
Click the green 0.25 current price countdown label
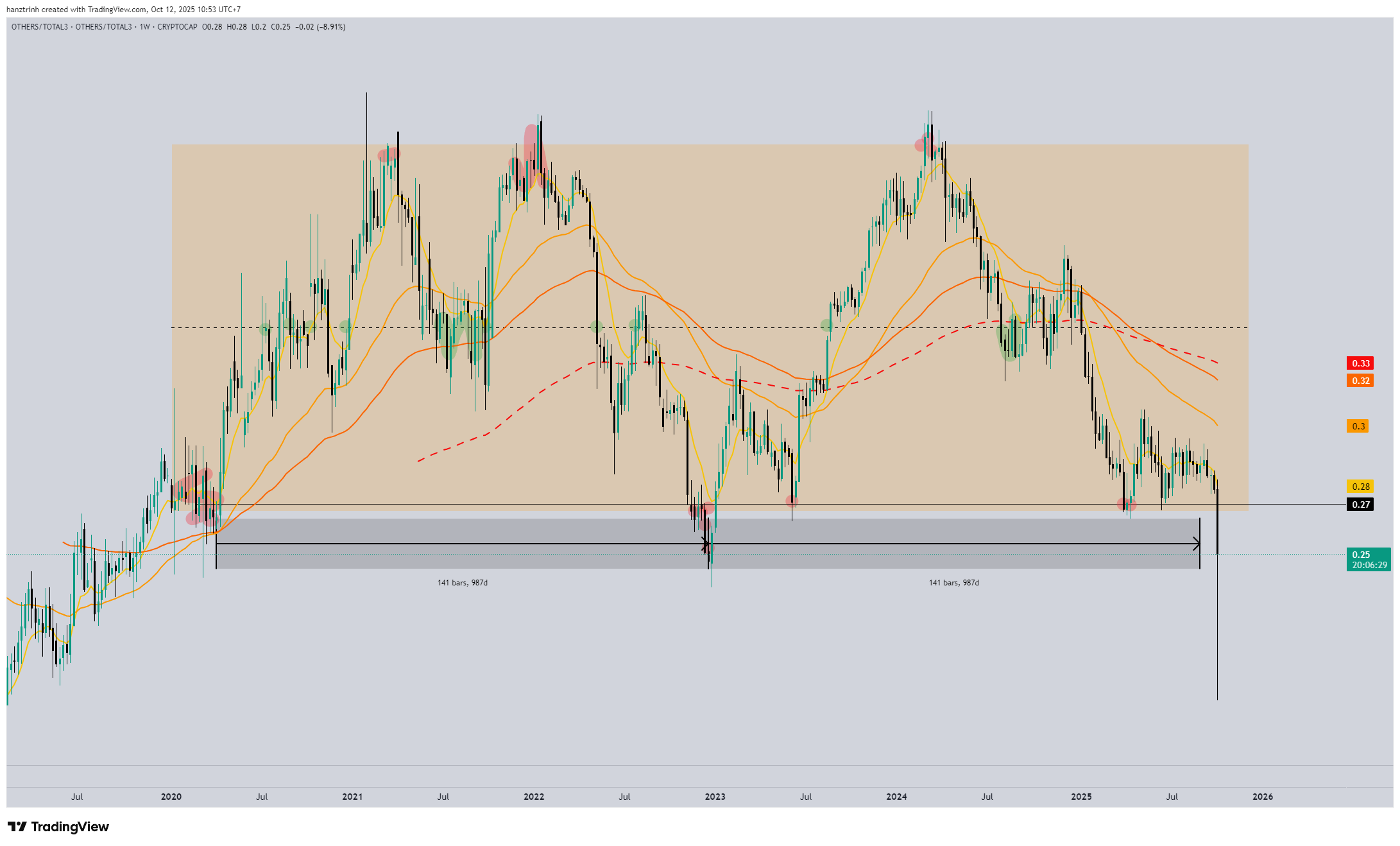tap(1369, 560)
